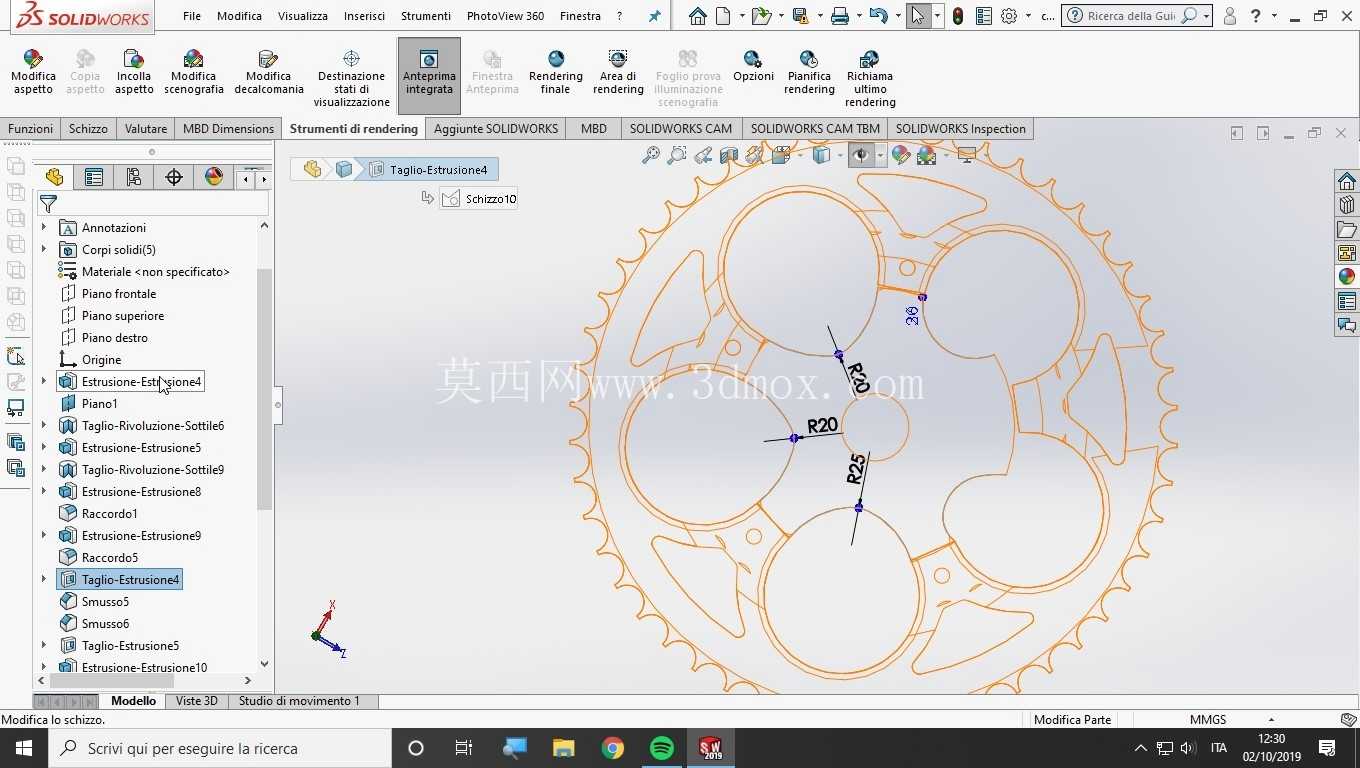Open Hide/Show items dropdown arrow
This screenshot has height=768, width=1360.
coord(880,155)
